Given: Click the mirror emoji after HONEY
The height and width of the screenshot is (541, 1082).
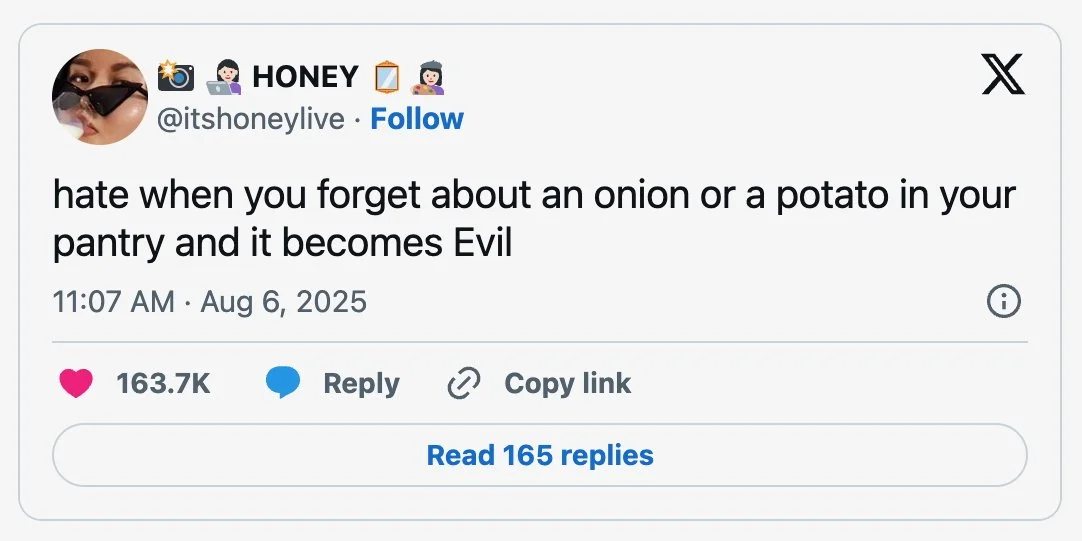Looking at the screenshot, I should pos(386,76).
